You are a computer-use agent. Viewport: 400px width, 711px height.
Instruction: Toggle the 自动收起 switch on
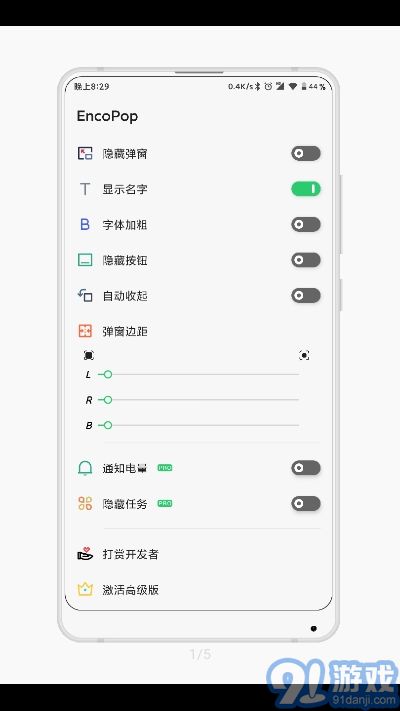pyautogui.click(x=306, y=296)
